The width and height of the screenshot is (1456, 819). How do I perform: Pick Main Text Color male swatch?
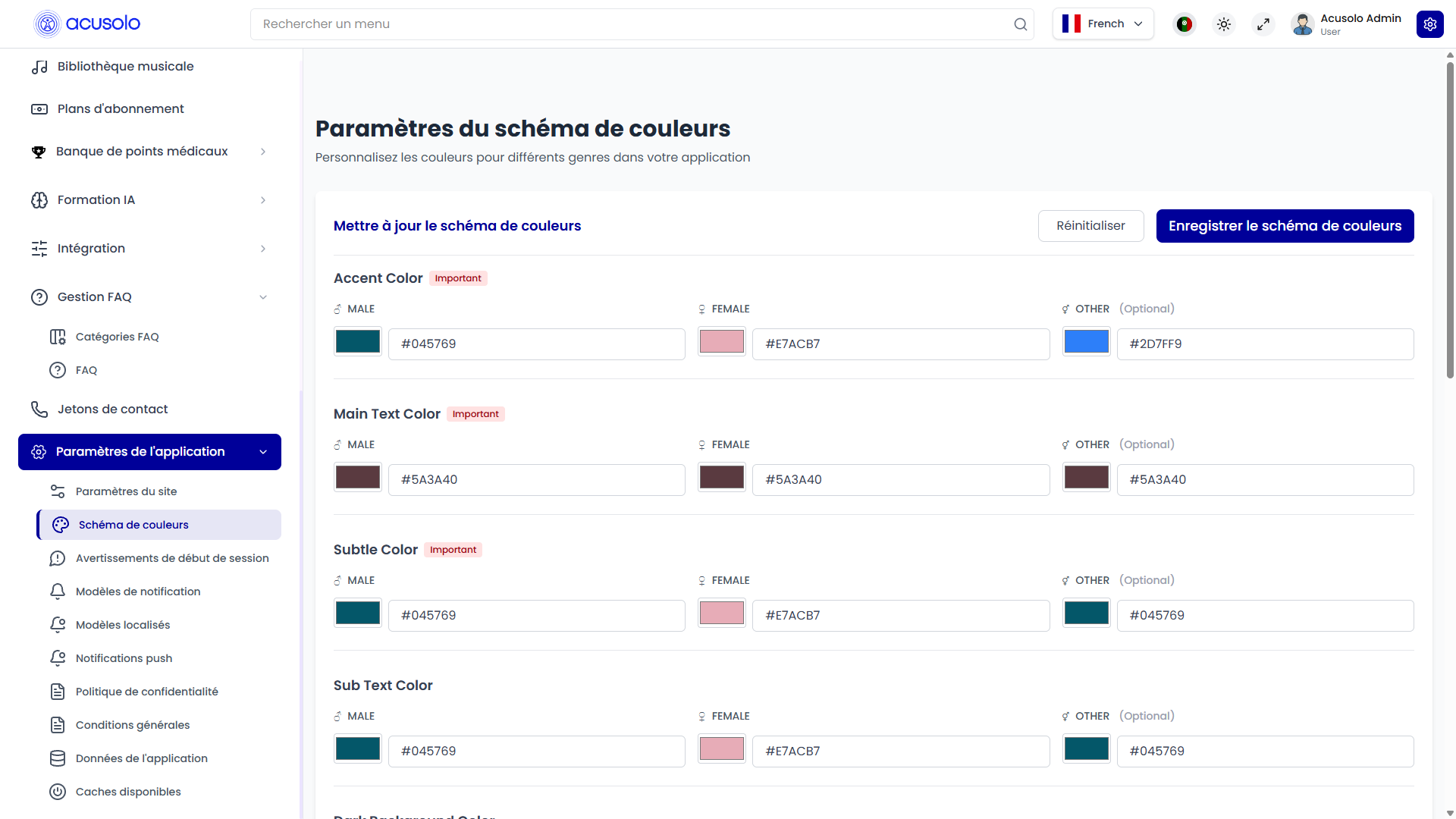coord(358,478)
